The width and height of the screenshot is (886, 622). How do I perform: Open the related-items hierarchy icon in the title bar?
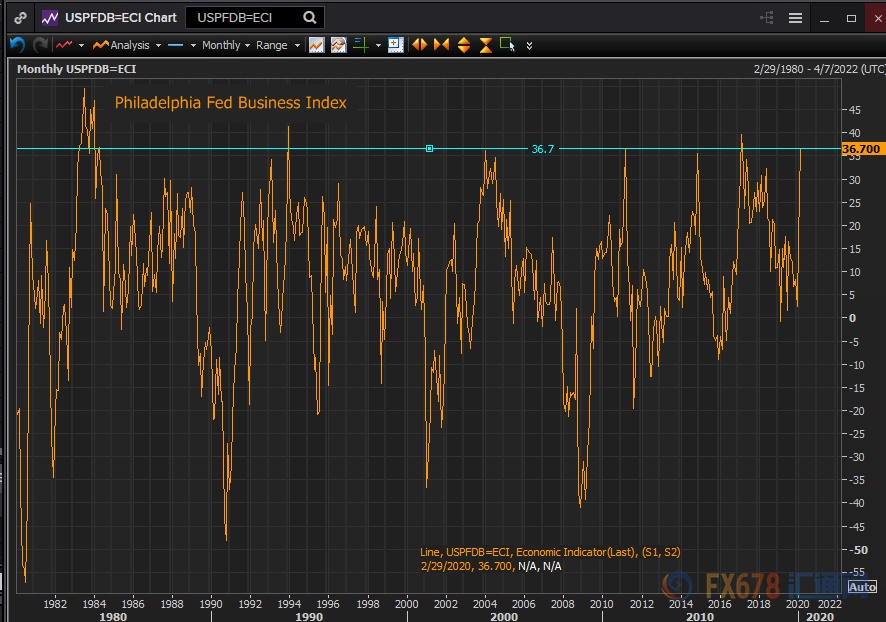767,18
